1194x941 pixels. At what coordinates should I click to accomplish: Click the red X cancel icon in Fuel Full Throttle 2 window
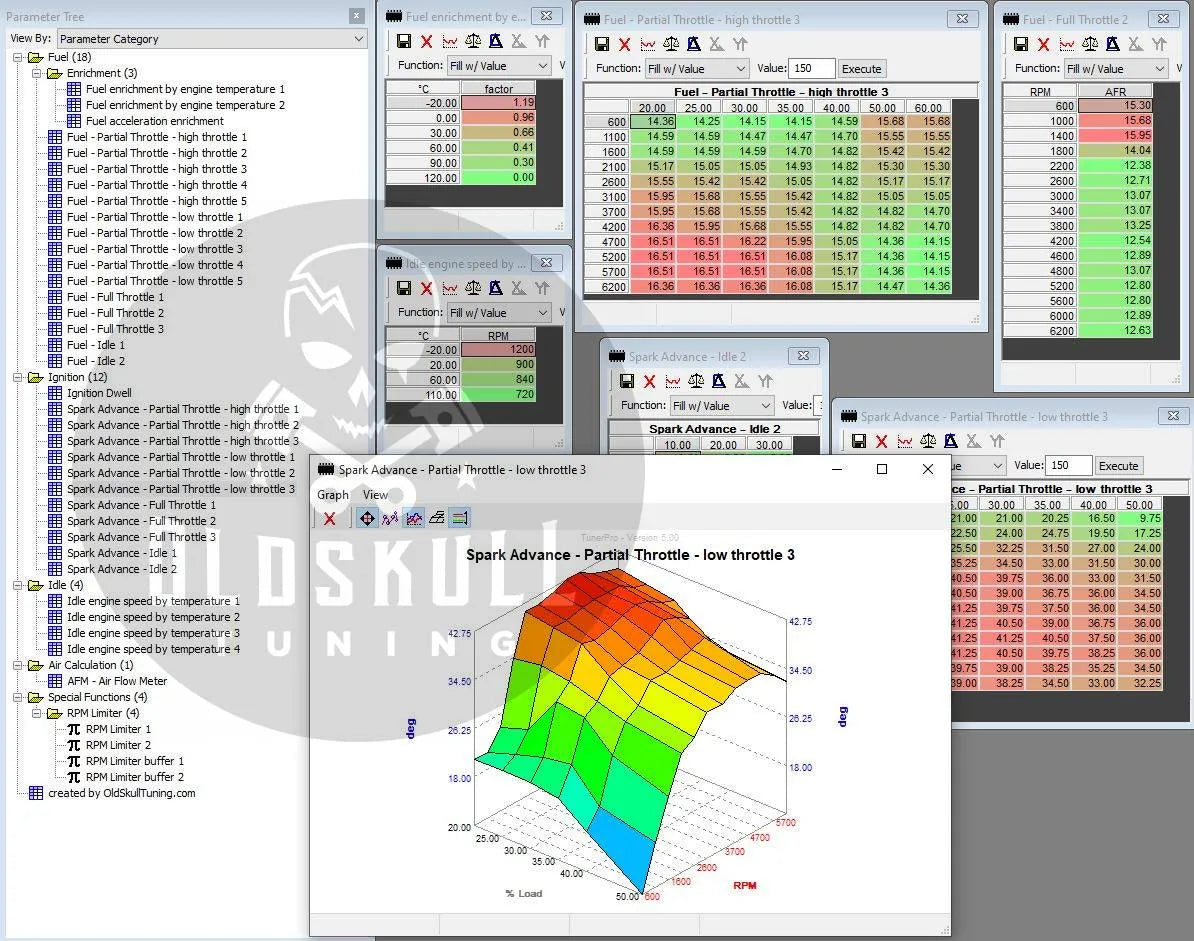click(x=1044, y=44)
